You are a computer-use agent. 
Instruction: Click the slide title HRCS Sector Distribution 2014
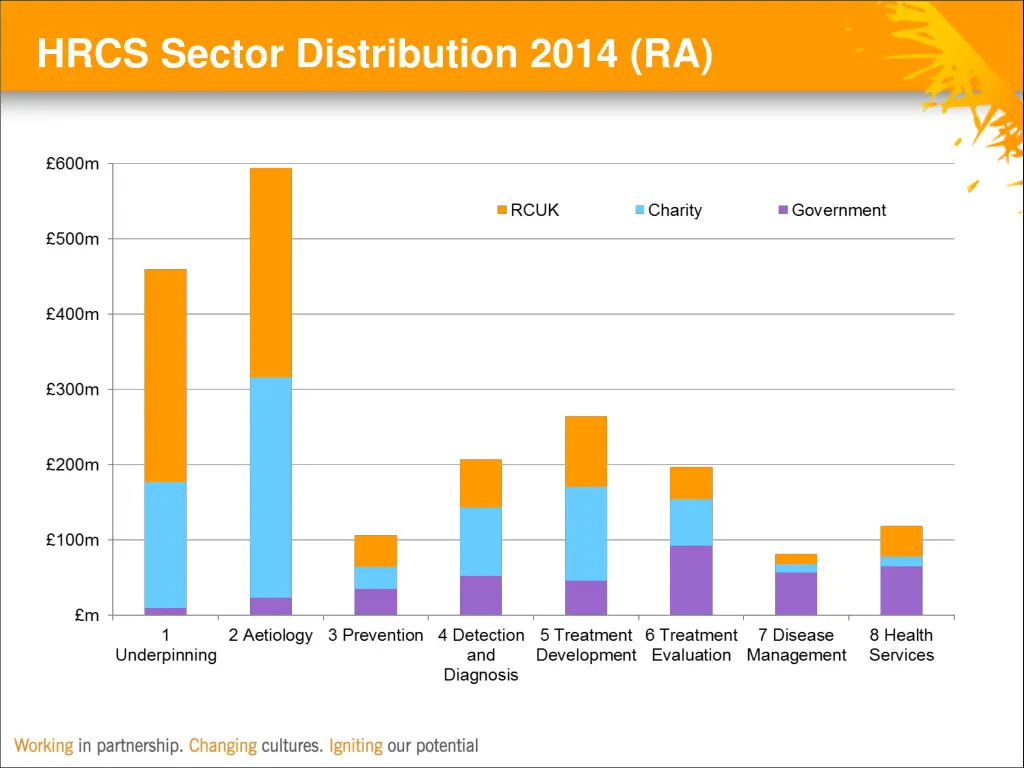click(375, 54)
